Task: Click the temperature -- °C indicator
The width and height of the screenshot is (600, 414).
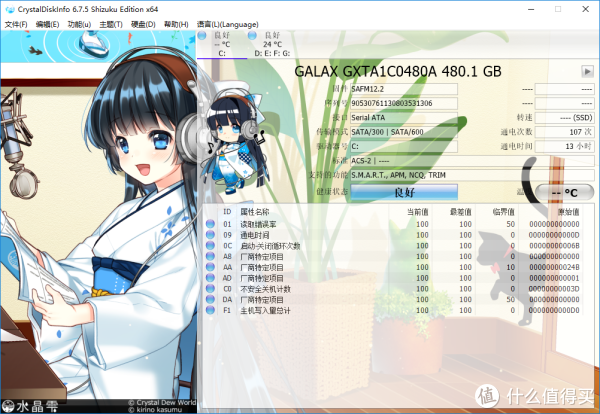Action: (x=564, y=192)
